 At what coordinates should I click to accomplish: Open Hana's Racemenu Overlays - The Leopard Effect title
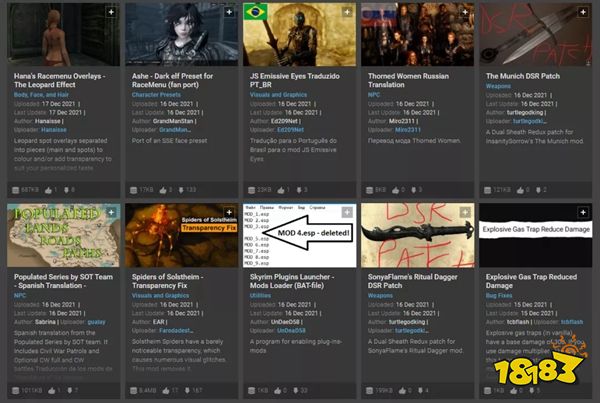[60, 80]
